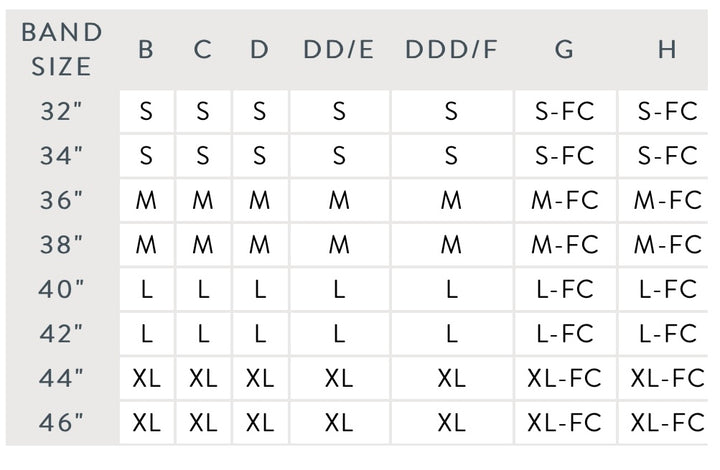Click L cell for 42" DDD/F cup
Viewport: 720px width, 470px height.
[x=451, y=333]
